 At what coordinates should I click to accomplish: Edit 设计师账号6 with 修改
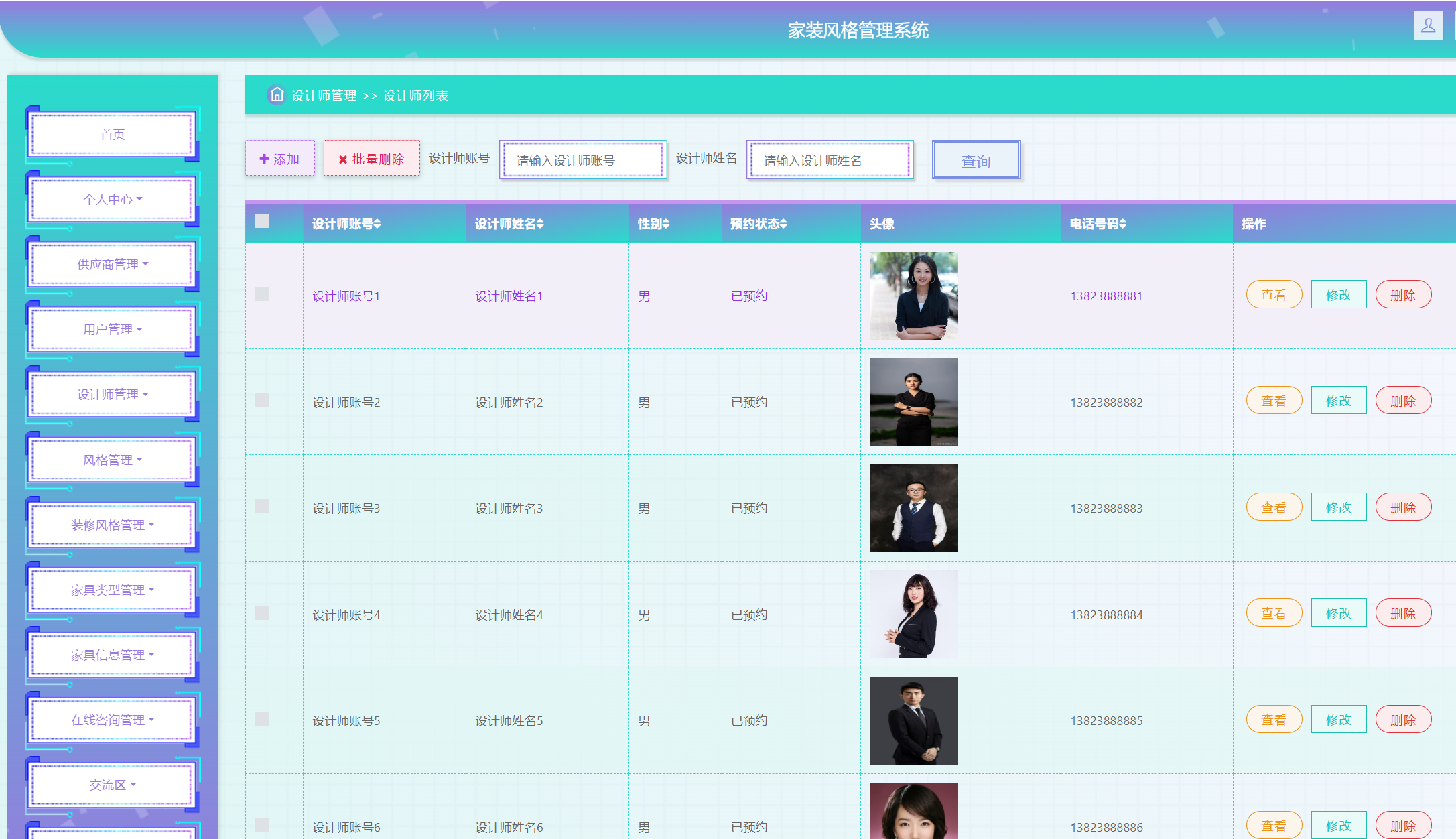(x=1339, y=826)
